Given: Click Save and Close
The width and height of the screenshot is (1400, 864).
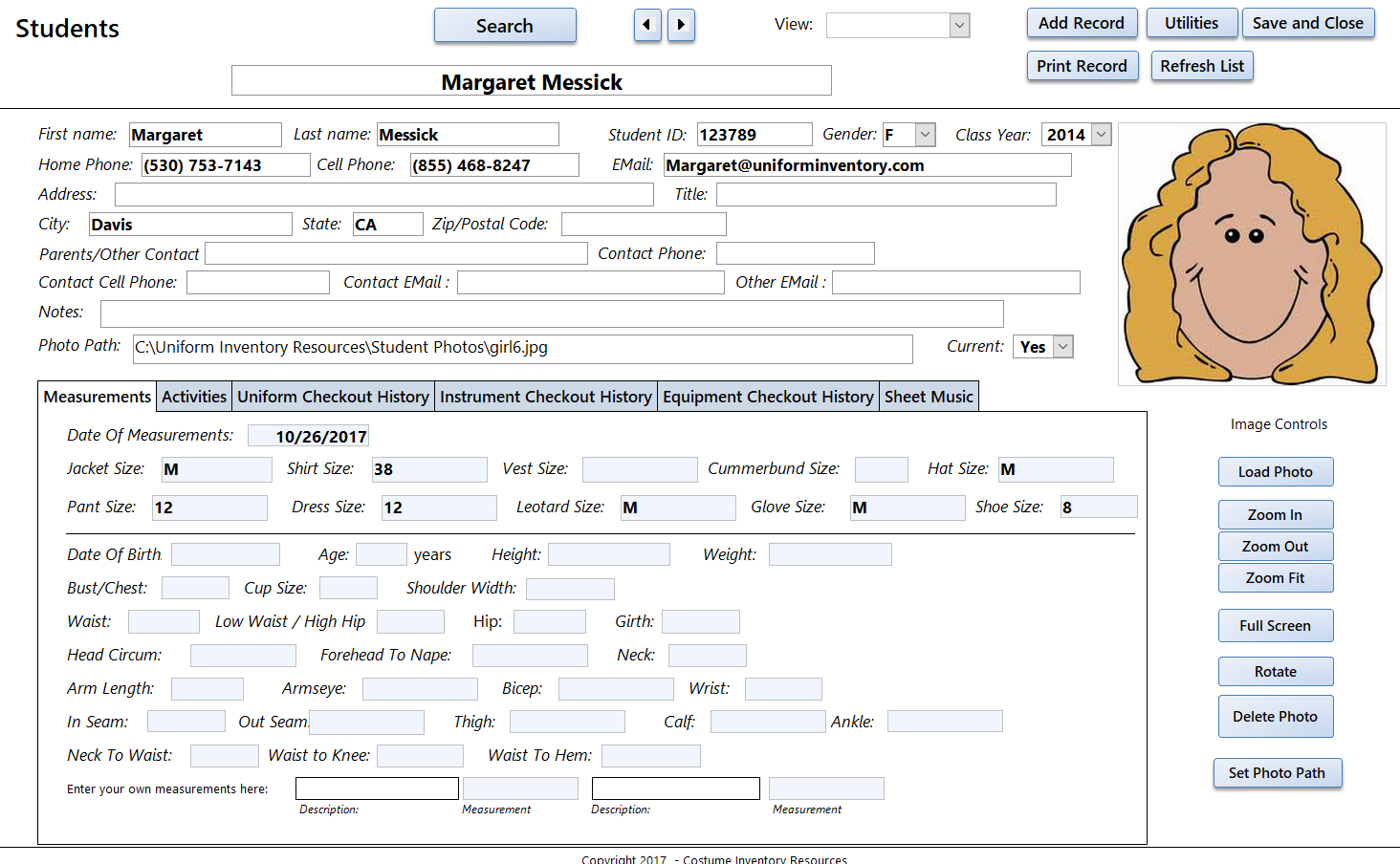Looking at the screenshot, I should point(1308,22).
